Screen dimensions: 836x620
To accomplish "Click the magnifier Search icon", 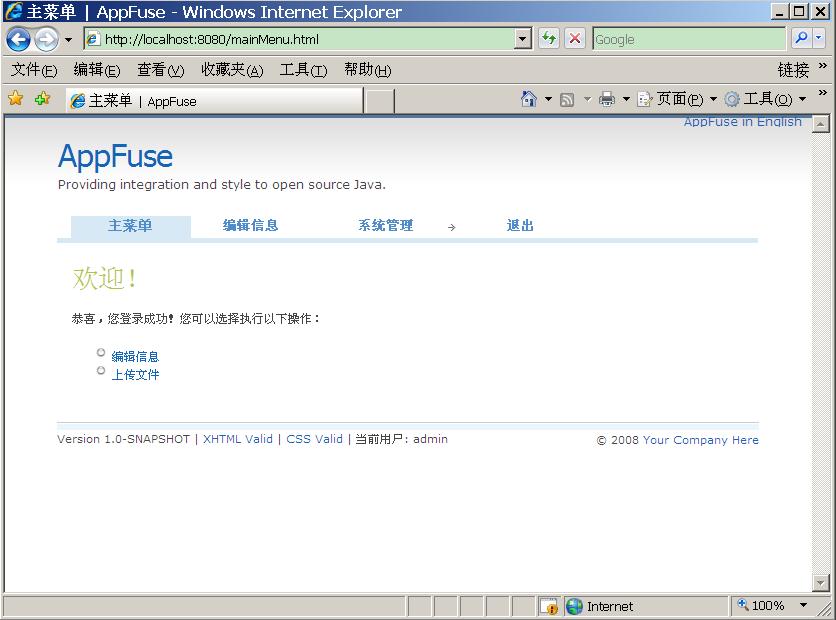I will pyautogui.click(x=801, y=38).
